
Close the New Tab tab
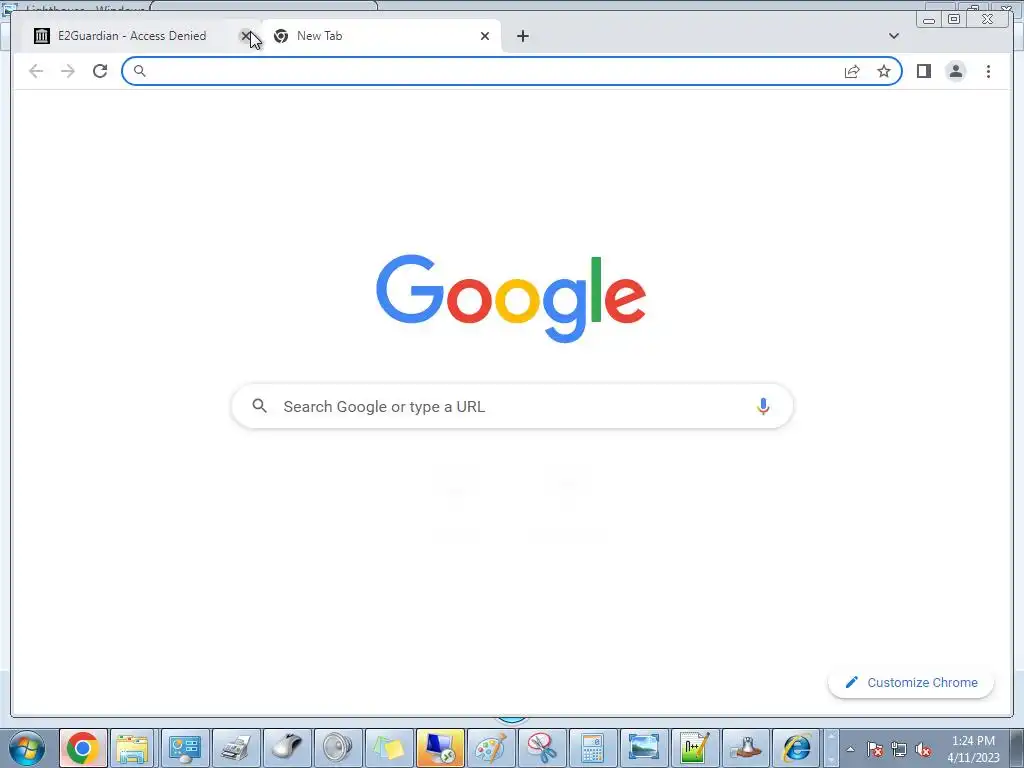pos(485,36)
